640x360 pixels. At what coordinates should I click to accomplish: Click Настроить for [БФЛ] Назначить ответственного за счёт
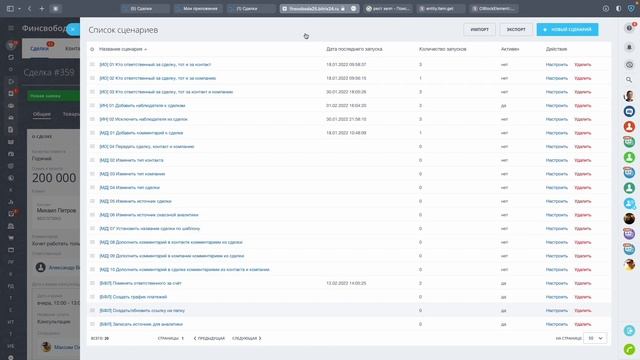[x=557, y=283]
